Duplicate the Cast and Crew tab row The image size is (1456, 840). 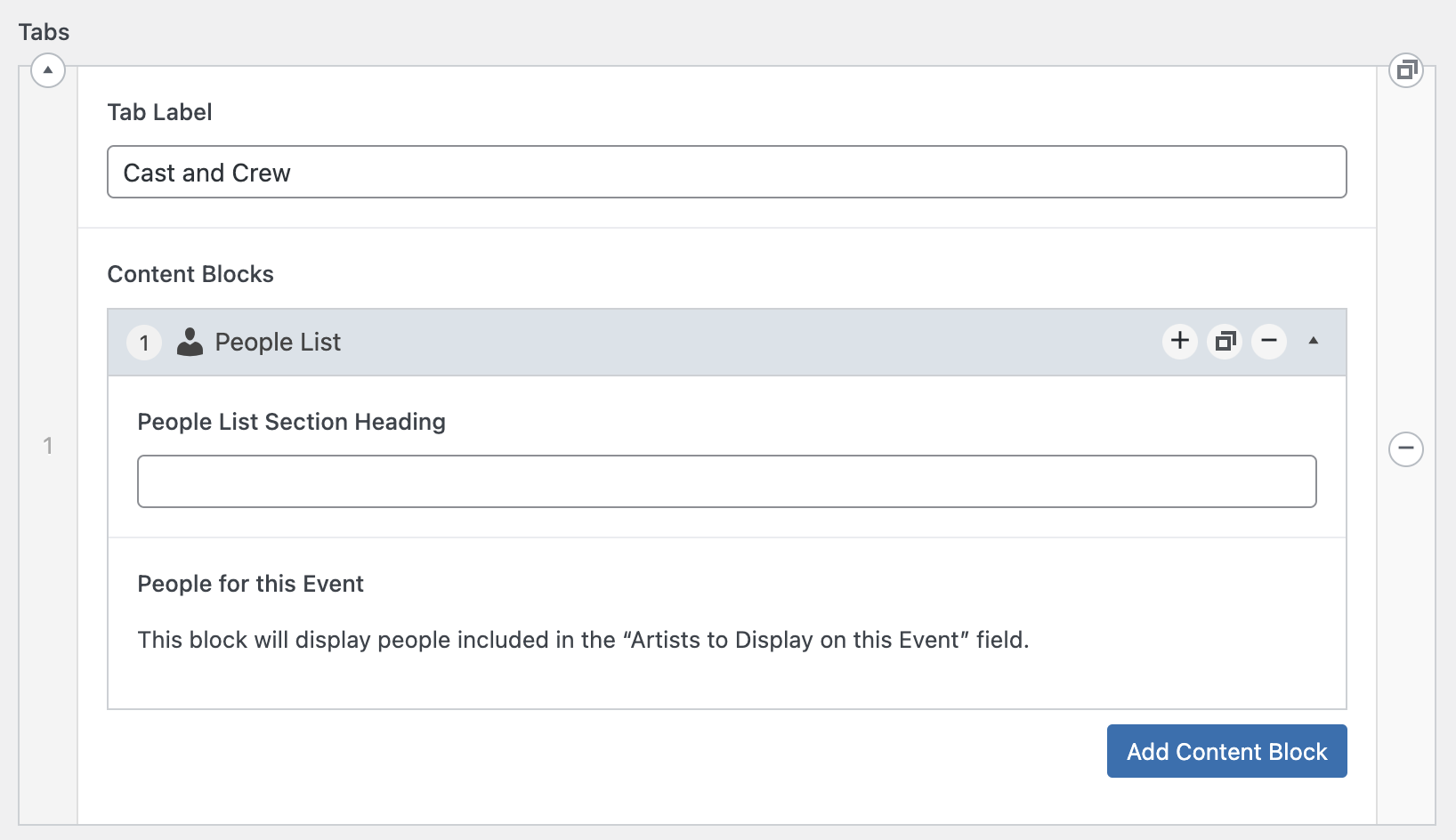1406,69
